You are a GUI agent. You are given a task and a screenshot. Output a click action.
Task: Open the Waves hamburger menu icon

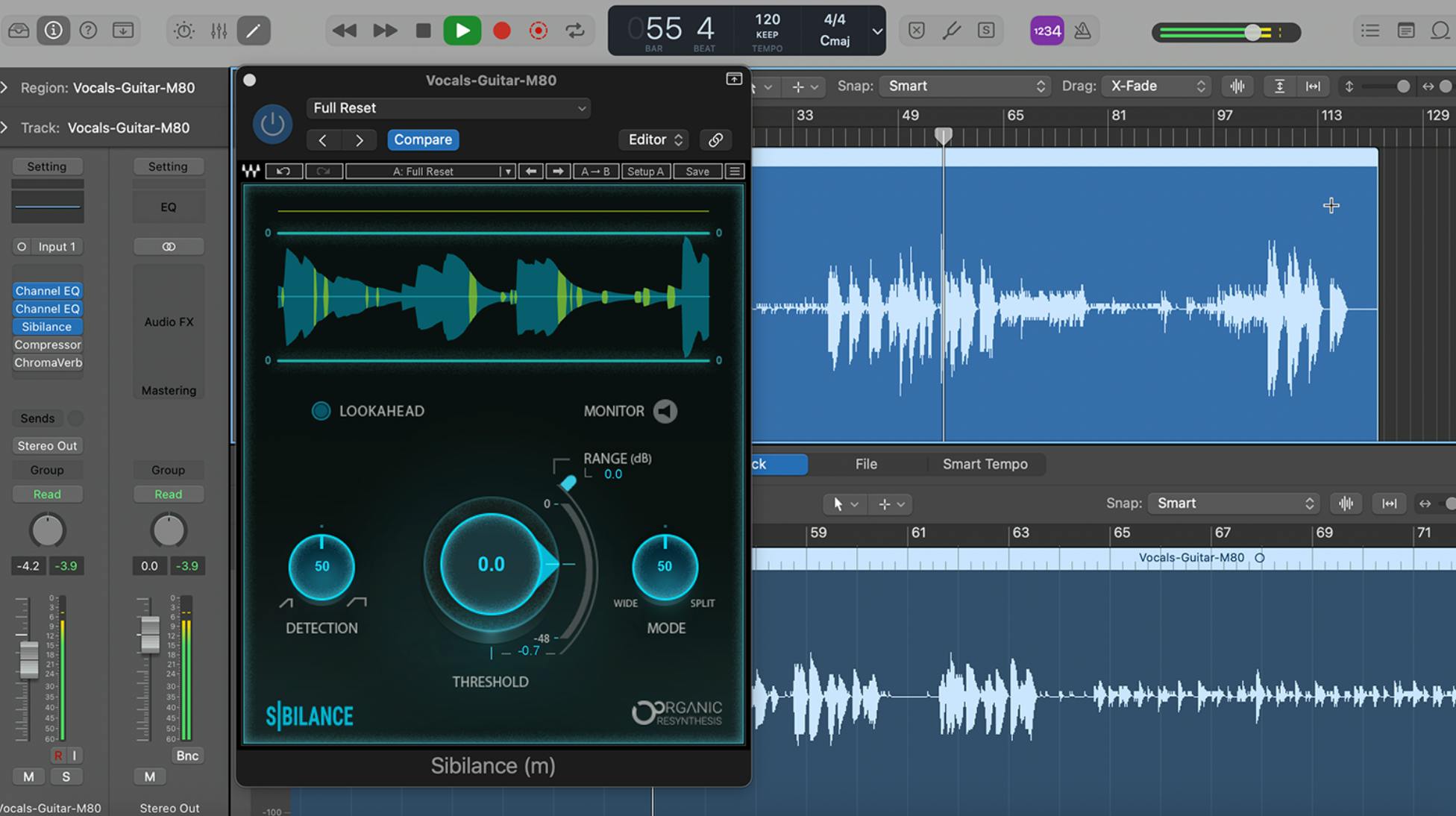[735, 172]
